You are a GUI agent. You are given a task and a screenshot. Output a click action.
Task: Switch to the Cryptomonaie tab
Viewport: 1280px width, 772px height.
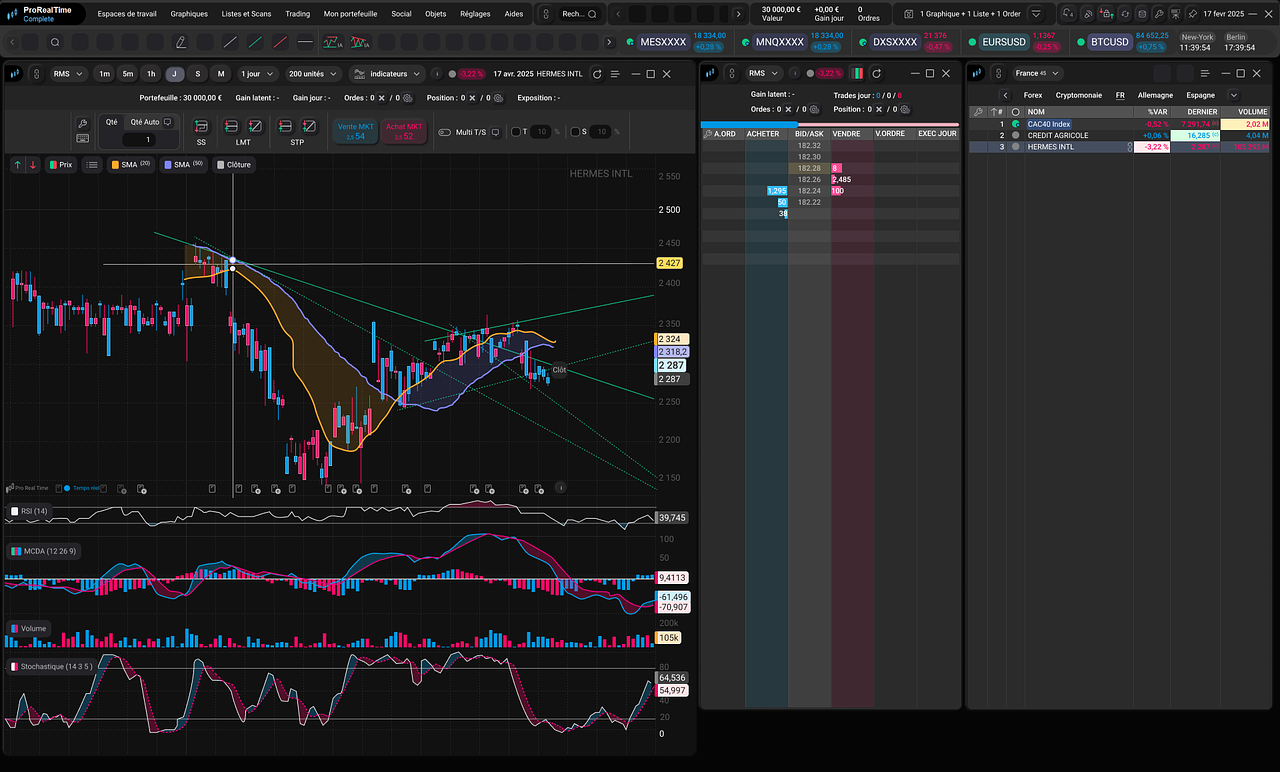(x=1079, y=95)
